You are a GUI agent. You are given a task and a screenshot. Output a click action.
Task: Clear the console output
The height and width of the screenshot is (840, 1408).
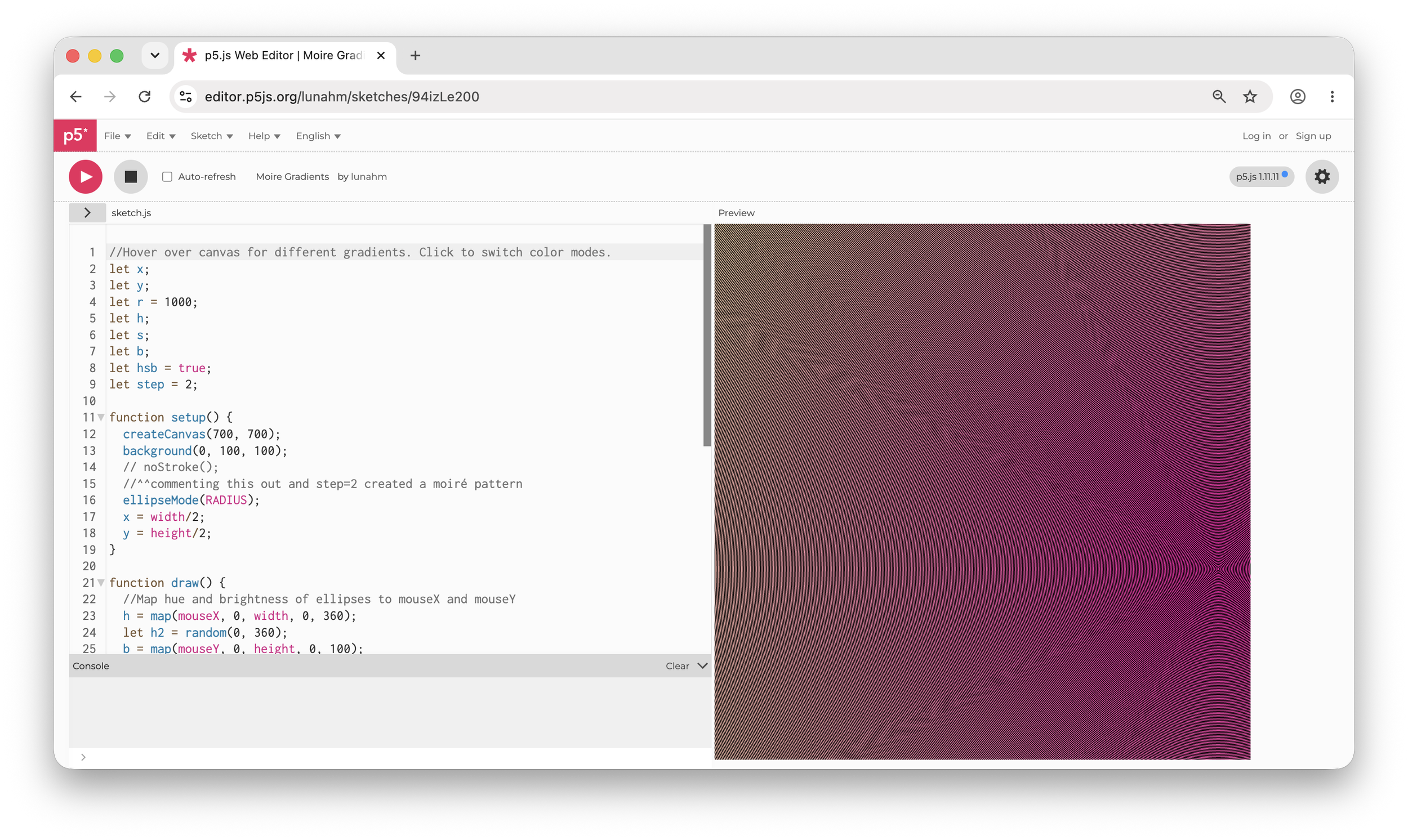click(x=677, y=666)
